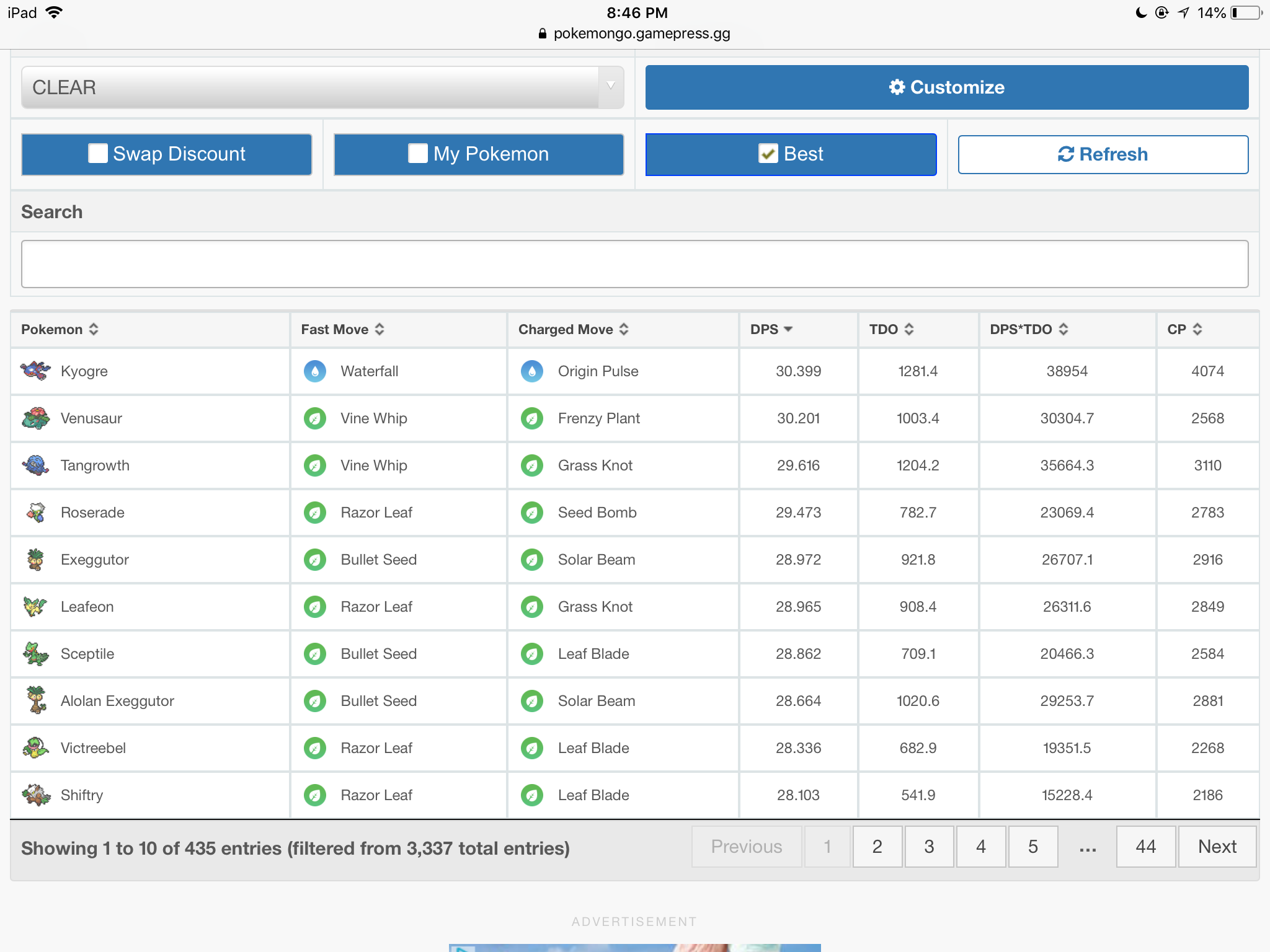1270x952 pixels.
Task: Click the Refresh button
Action: click(x=1103, y=154)
